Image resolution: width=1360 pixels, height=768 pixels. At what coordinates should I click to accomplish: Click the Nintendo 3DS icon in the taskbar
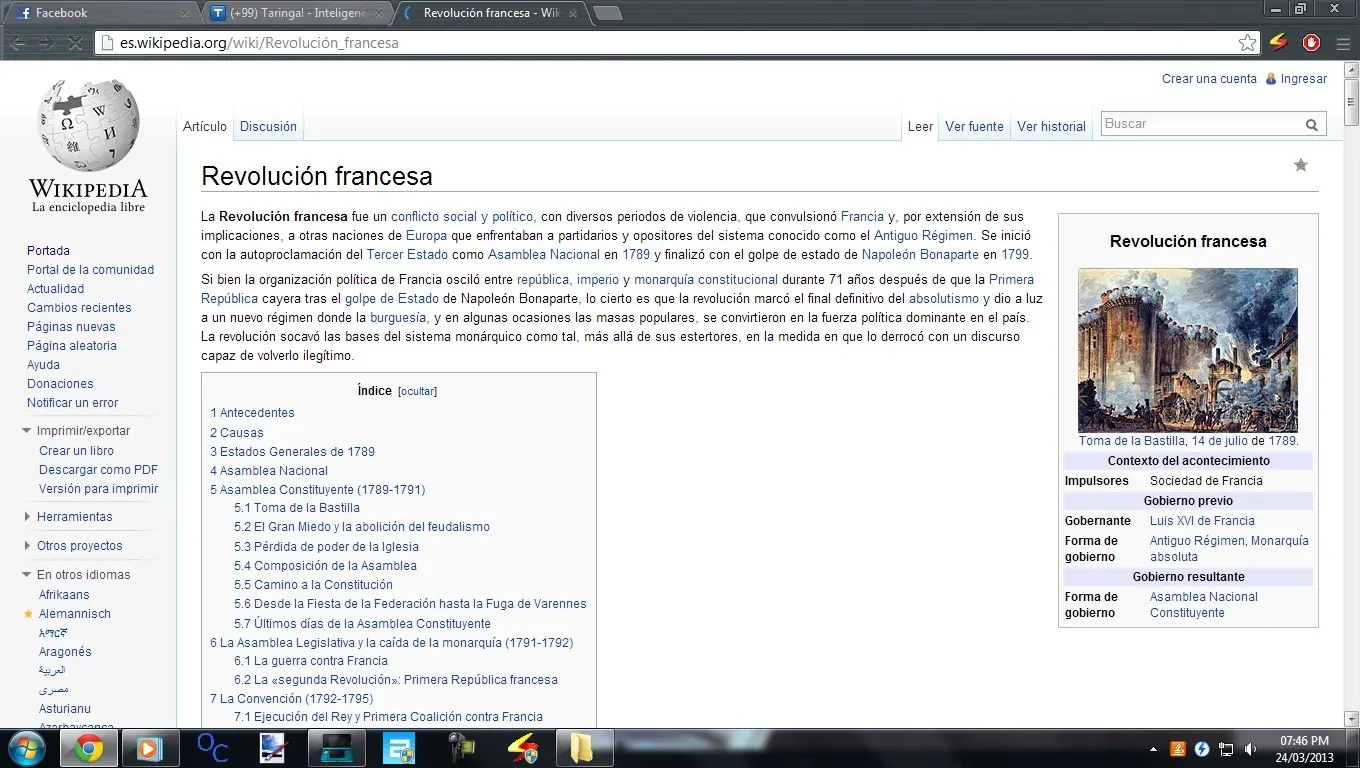[336, 748]
